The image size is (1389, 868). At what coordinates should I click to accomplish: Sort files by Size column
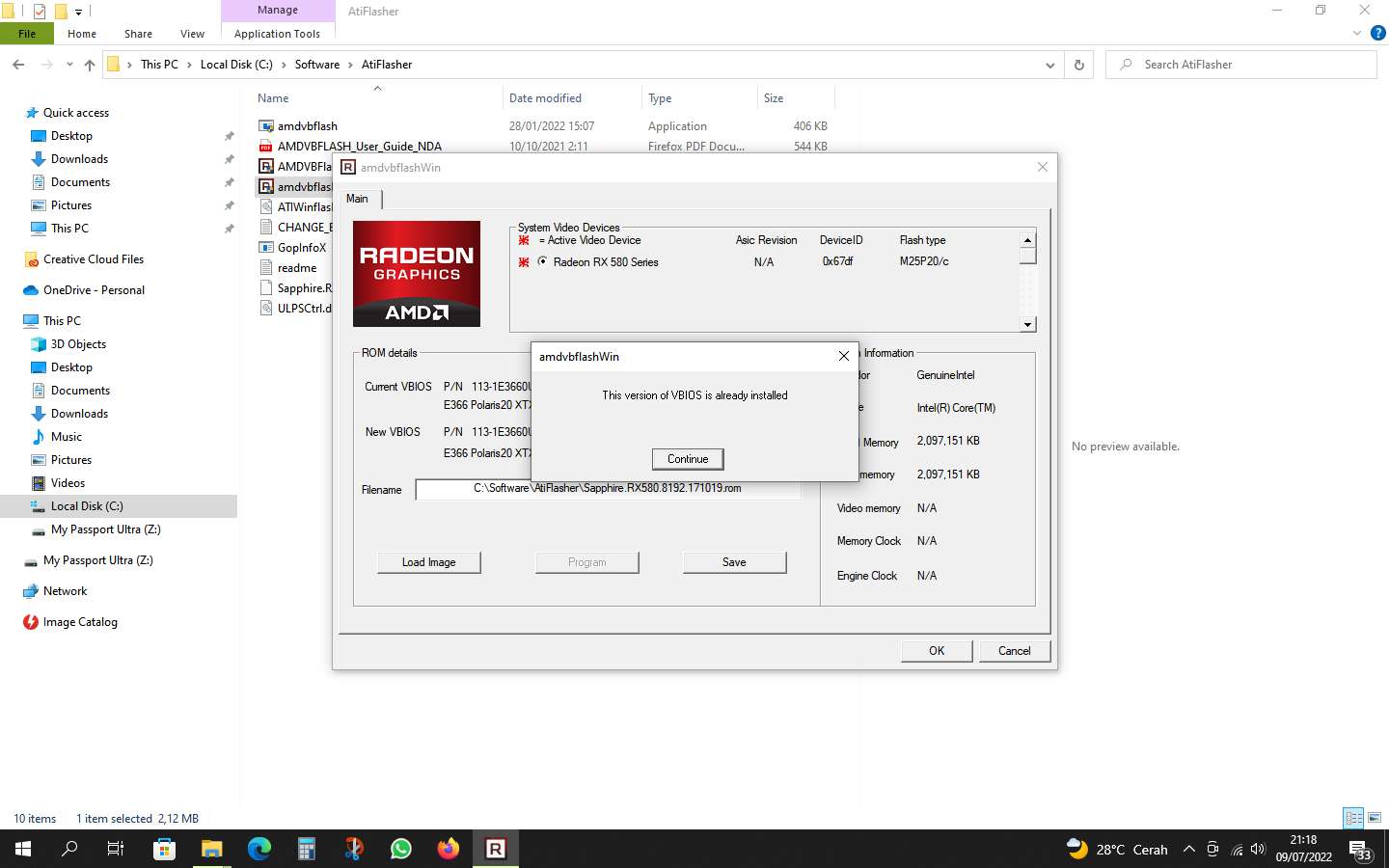coord(797,98)
